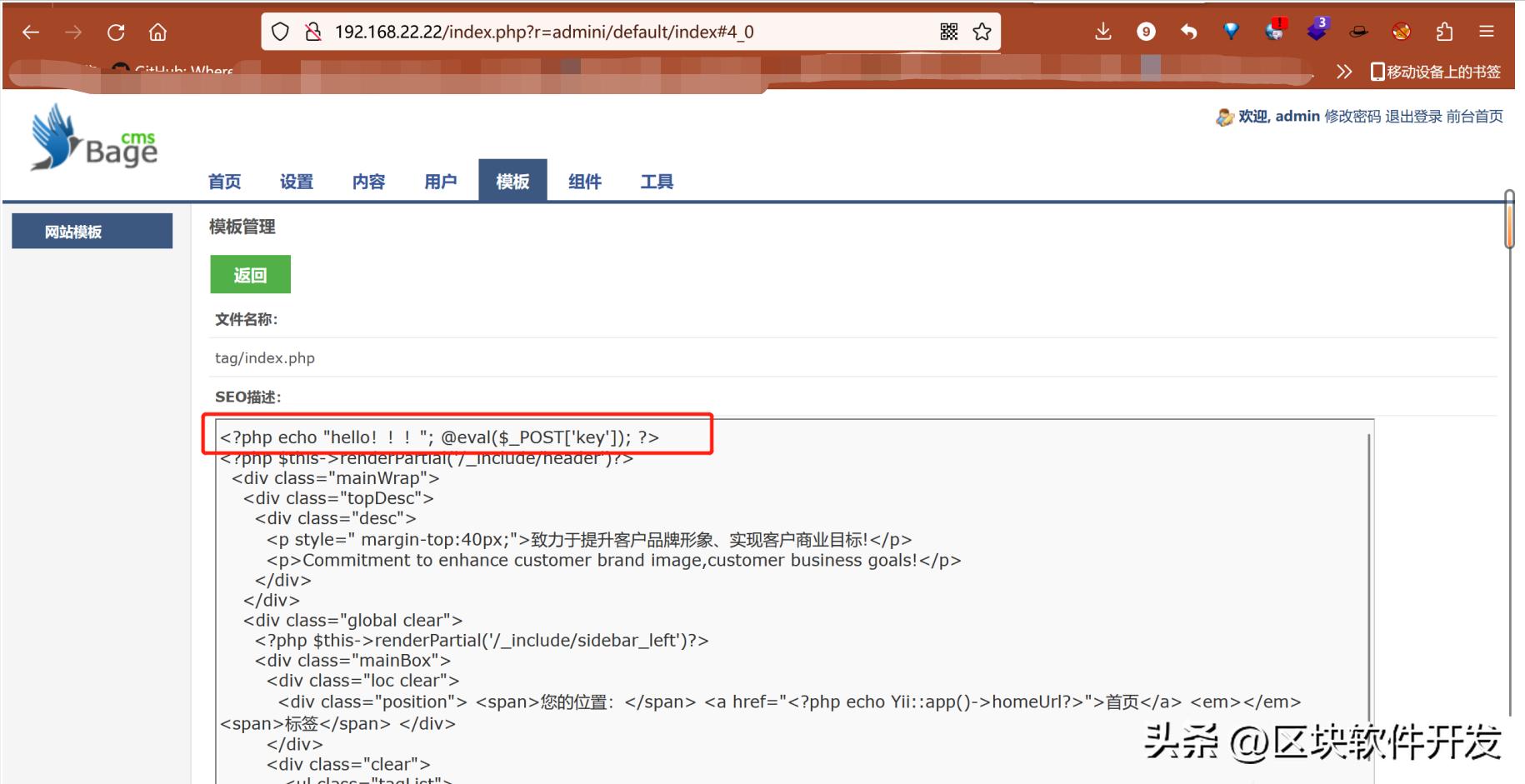
Task: Open the extension with red badge
Action: pos(1275,30)
